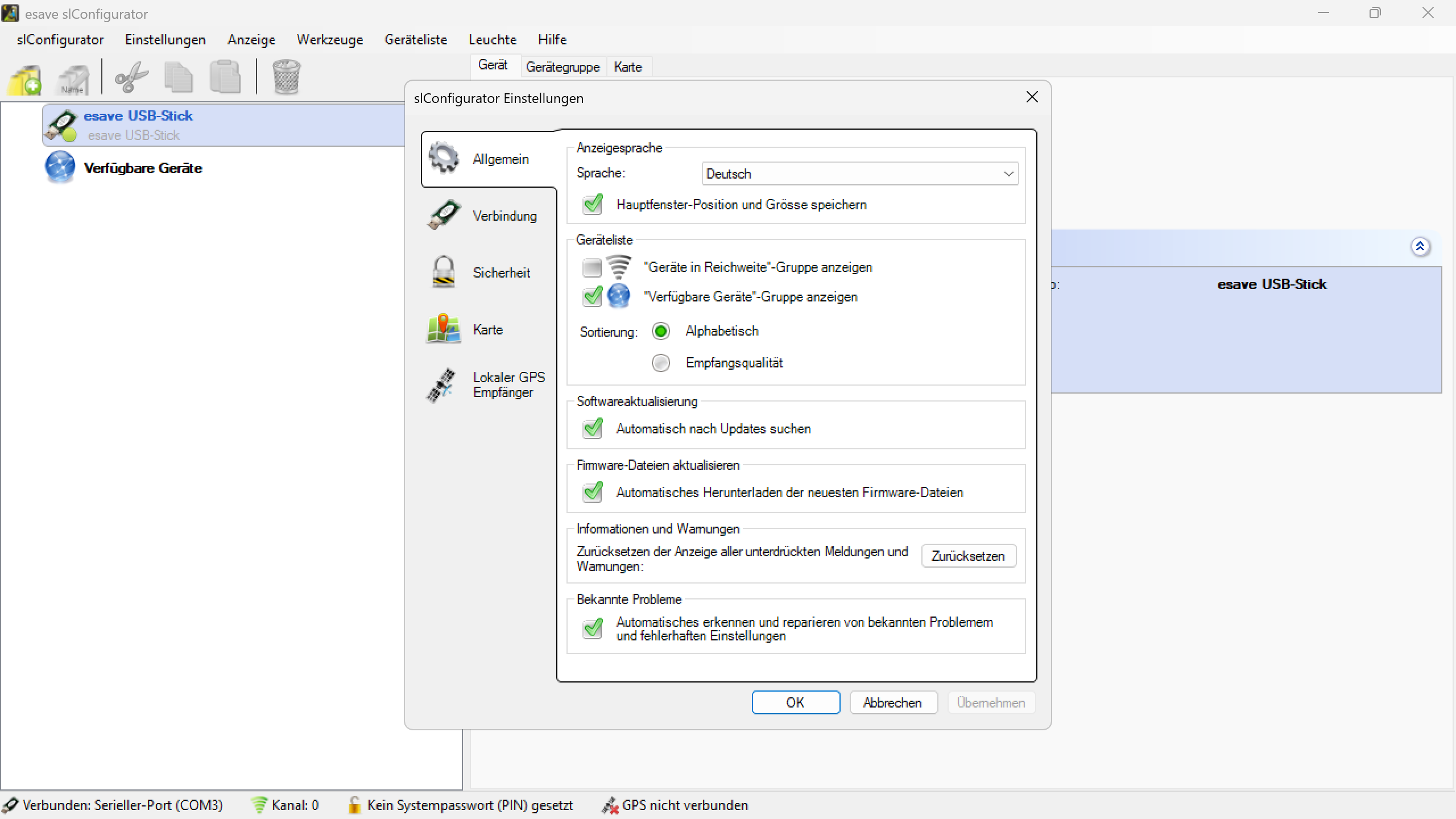Viewport: 1456px width, 819px height.
Task: Click the WiFi signal icon in Geräteliste
Action: click(619, 266)
